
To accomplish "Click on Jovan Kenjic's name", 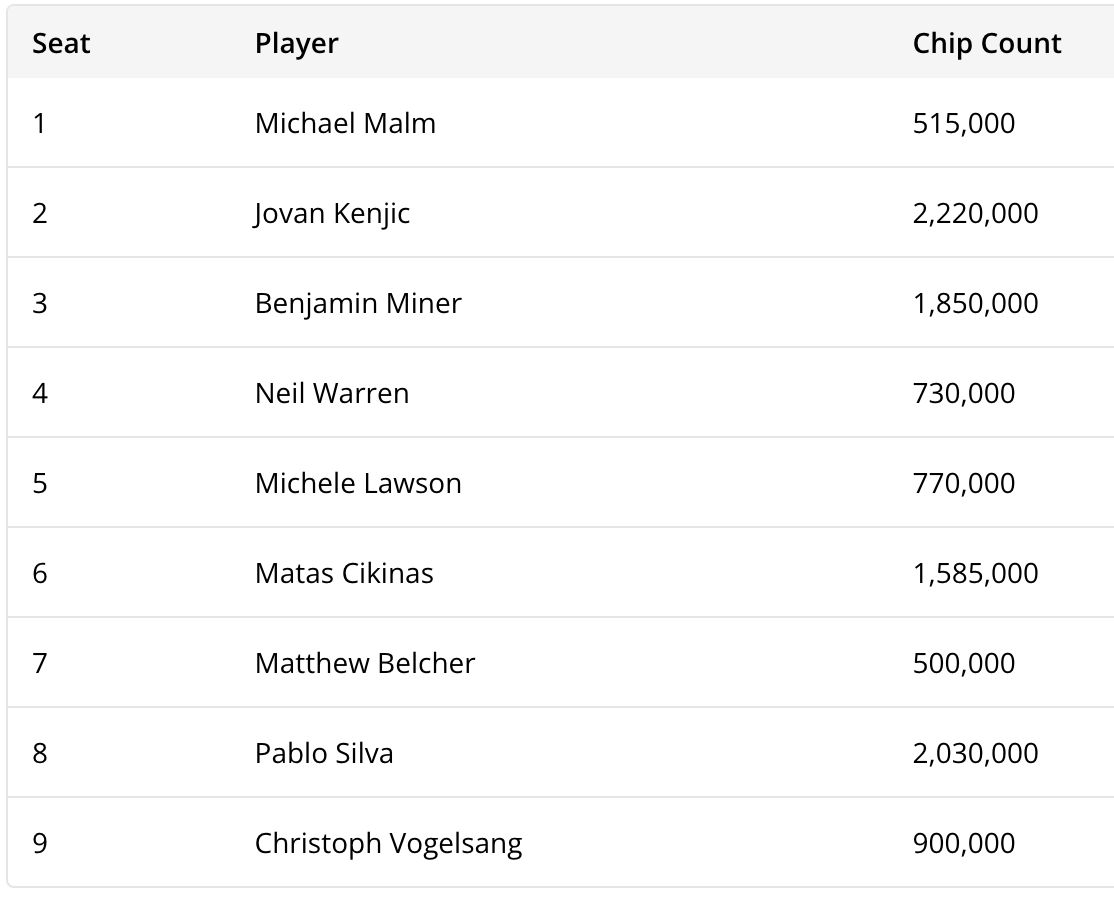I will [332, 214].
